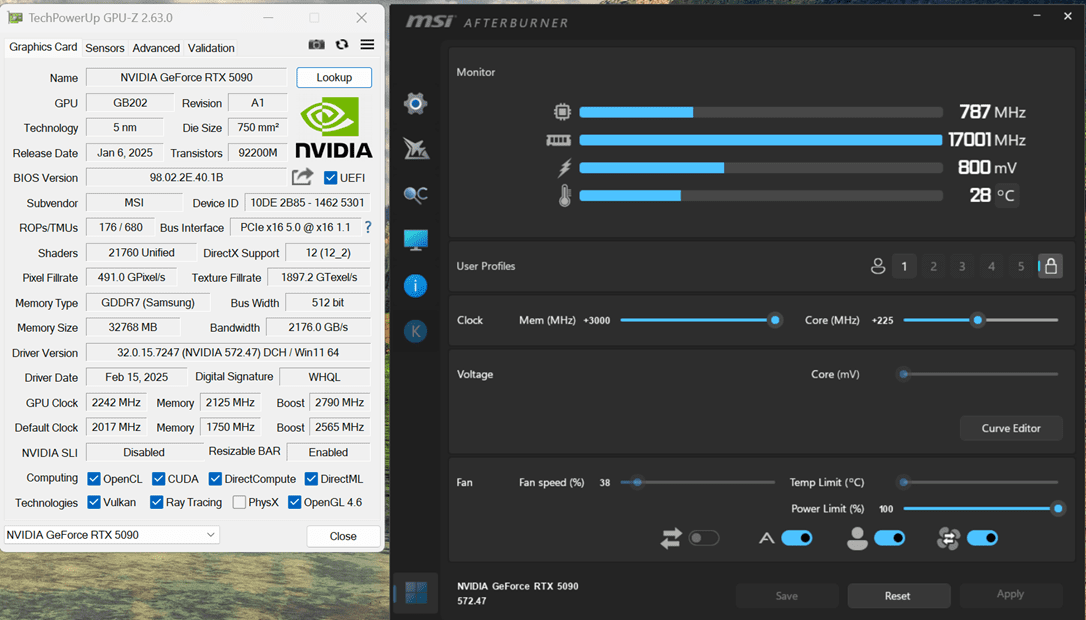Switch to the Graphics Card tab

[43, 47]
